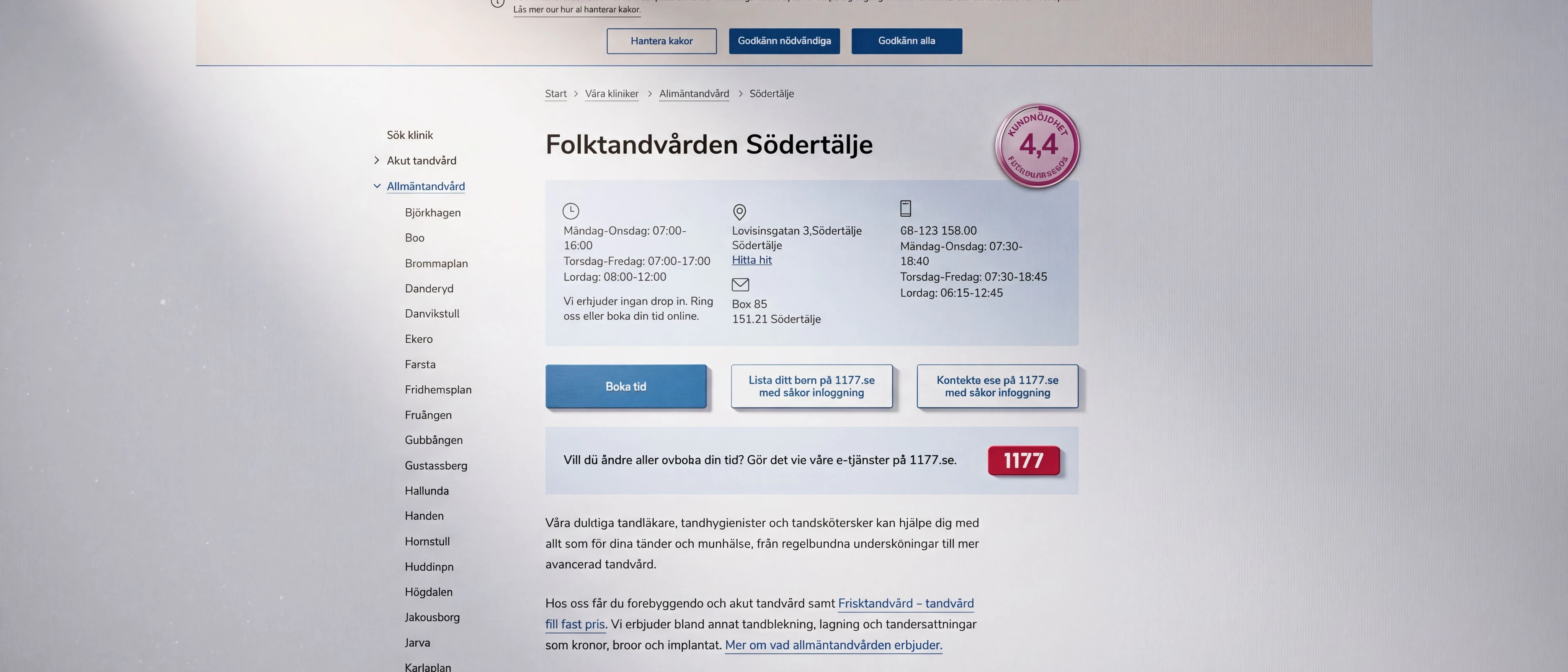Click Lista ditt bern på 1177.se button
Image resolution: width=1568 pixels, height=672 pixels.
tap(812, 386)
